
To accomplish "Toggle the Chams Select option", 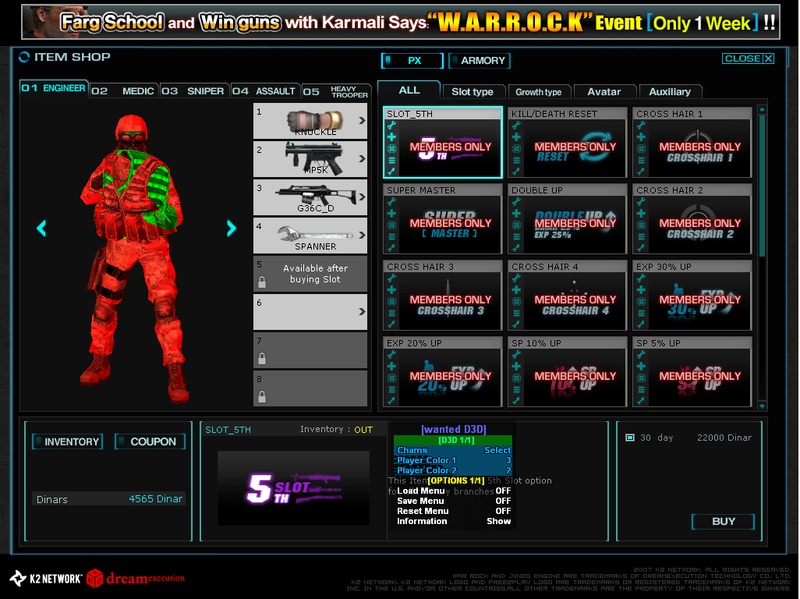I will (454, 450).
